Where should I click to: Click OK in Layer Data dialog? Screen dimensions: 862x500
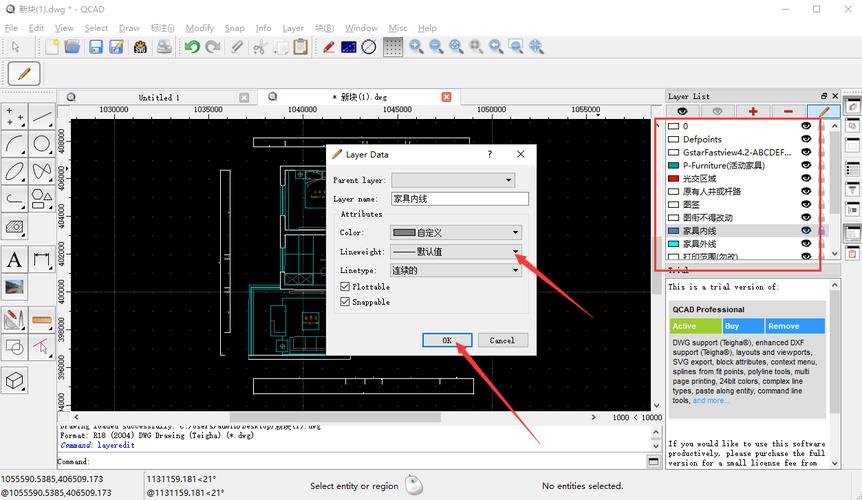[447, 340]
